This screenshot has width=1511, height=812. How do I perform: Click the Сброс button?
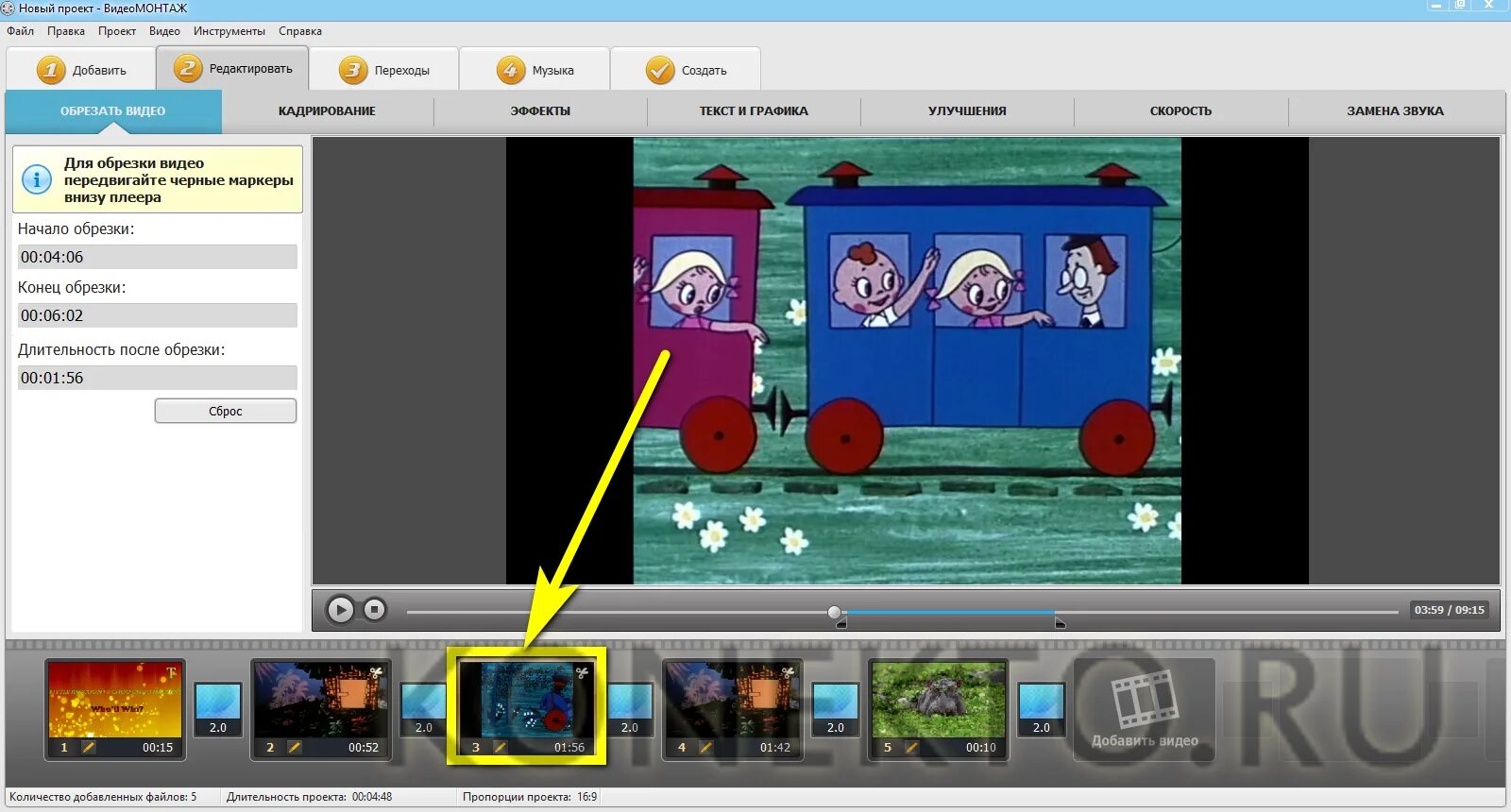(226, 411)
